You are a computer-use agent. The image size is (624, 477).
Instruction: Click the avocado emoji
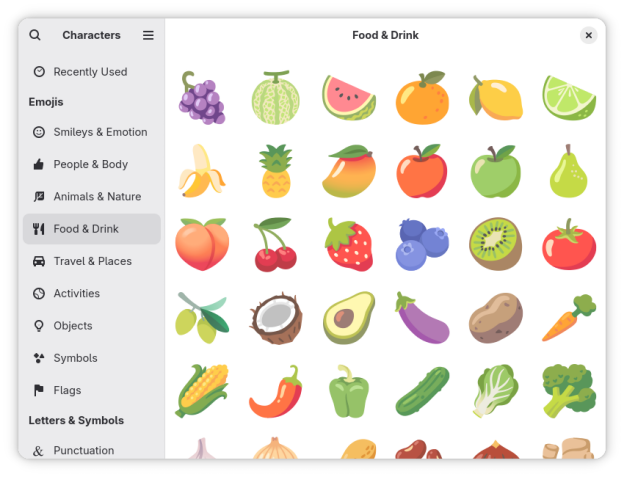click(x=349, y=317)
